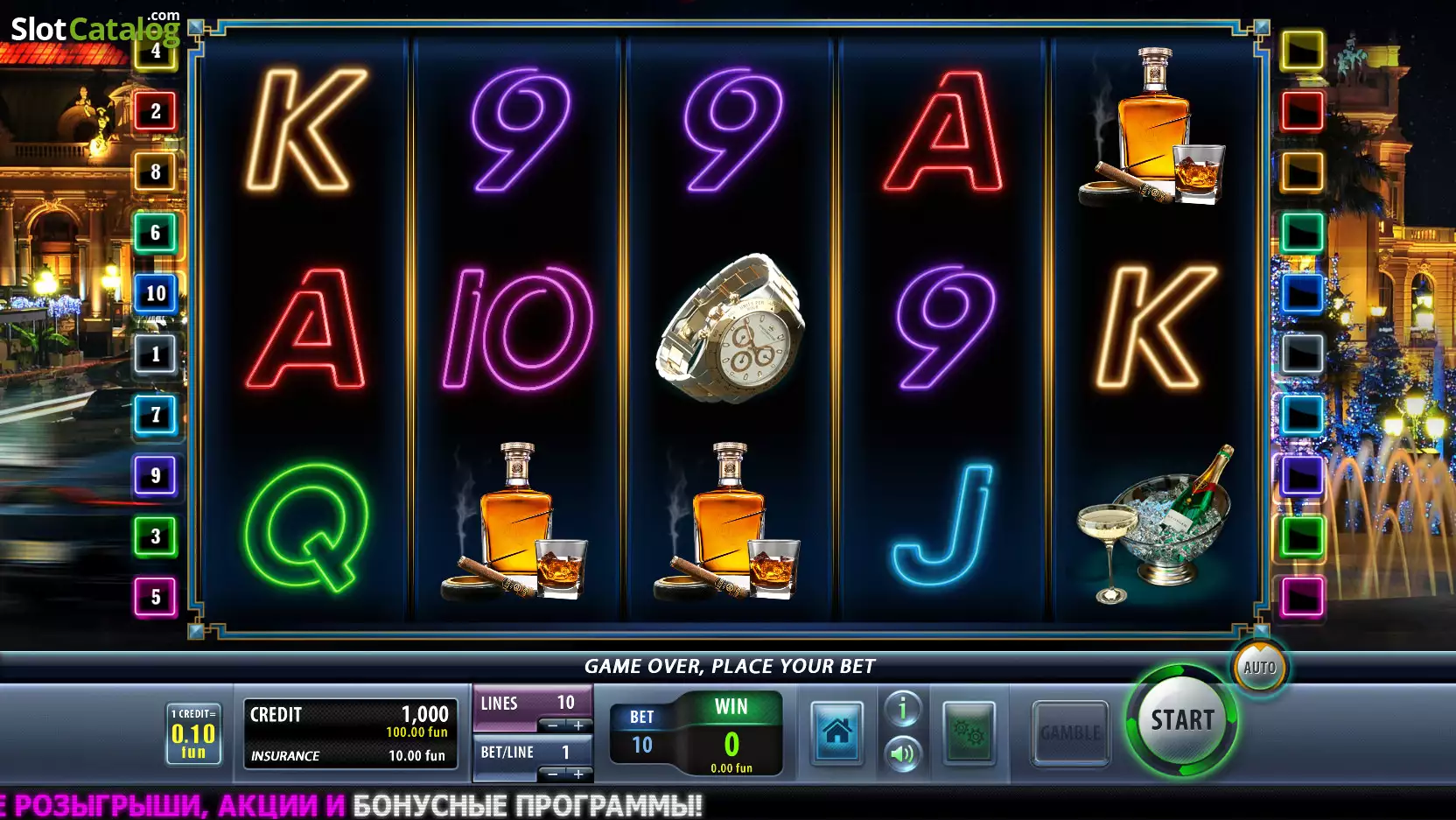Viewport: 1456px width, 820px height.
Task: Select payline 10 indicator on left
Action: 156,293
